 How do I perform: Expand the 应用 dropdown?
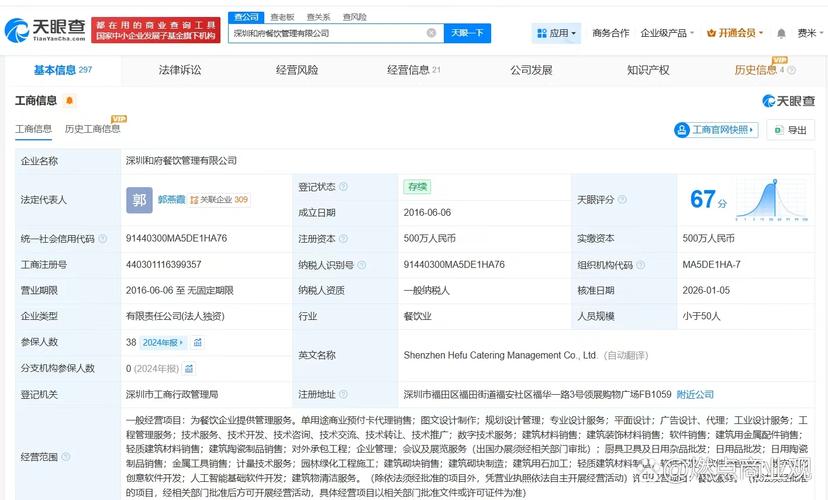coord(556,33)
